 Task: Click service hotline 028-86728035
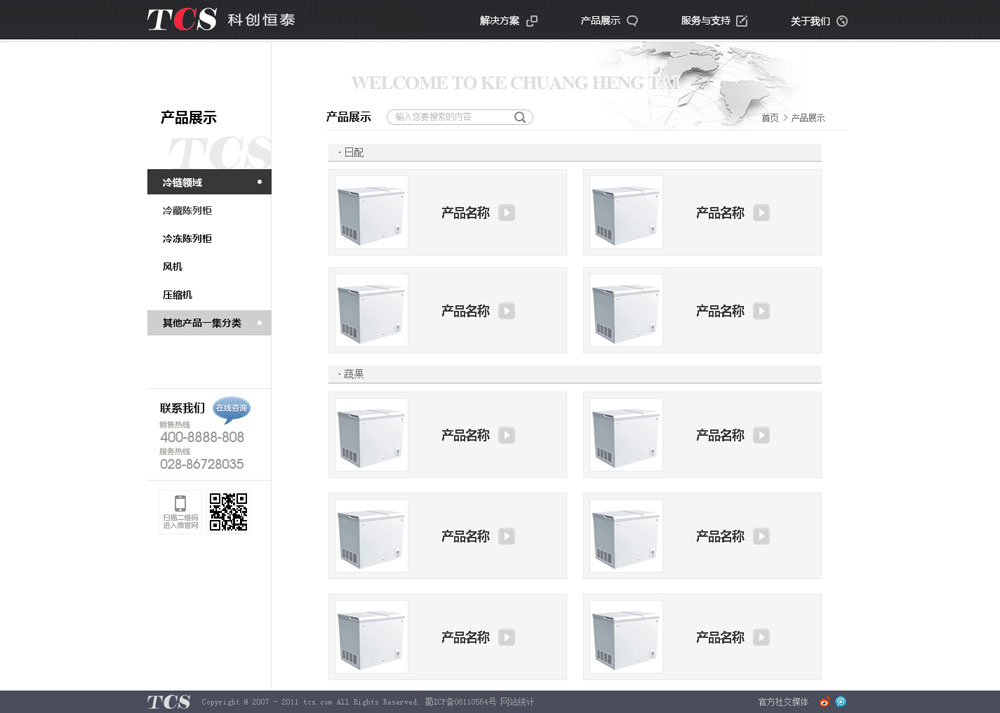click(x=202, y=464)
